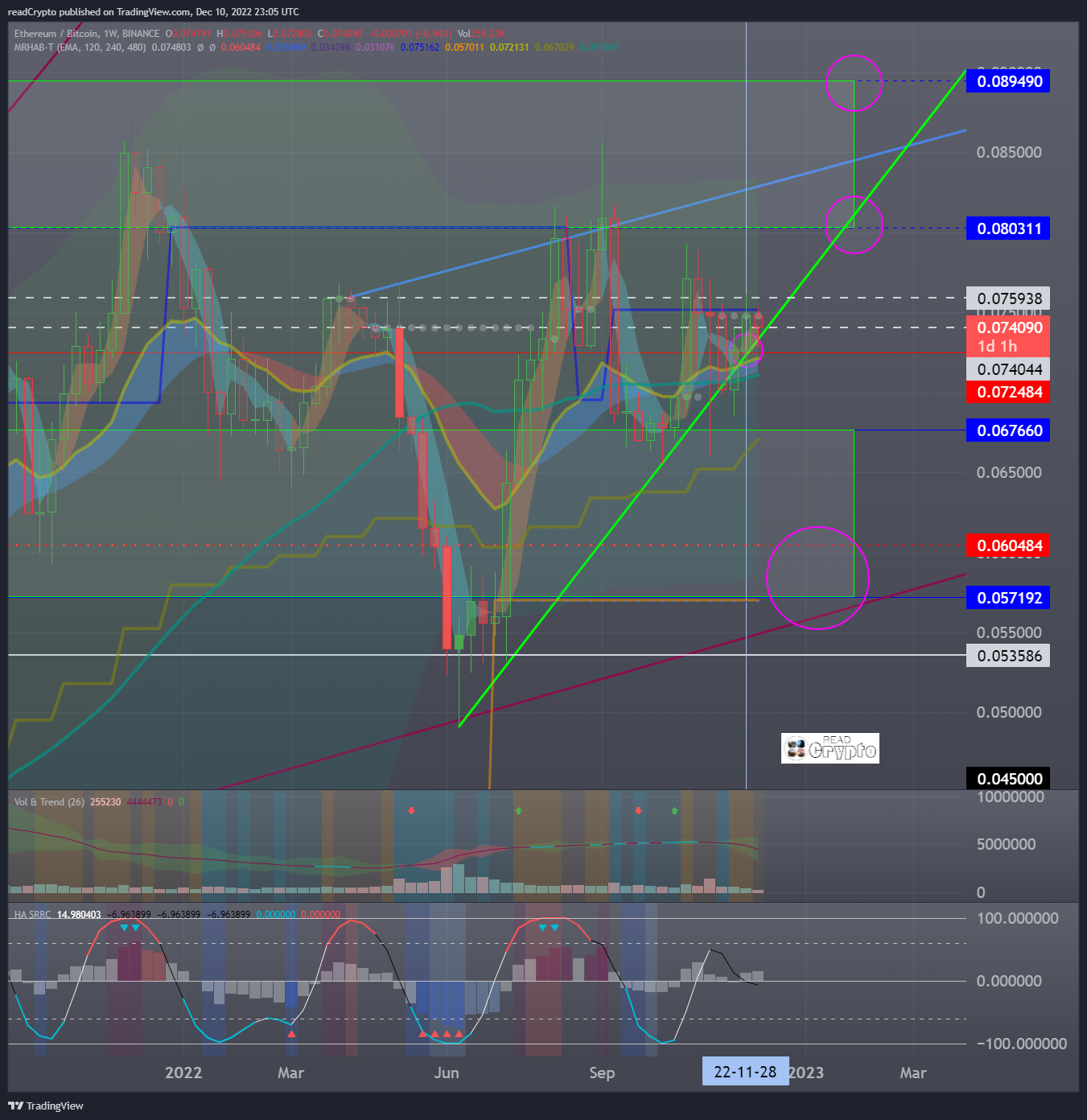Click the 0.075938 price label
Image resolution: width=1087 pixels, height=1120 pixels.
pos(1009,299)
